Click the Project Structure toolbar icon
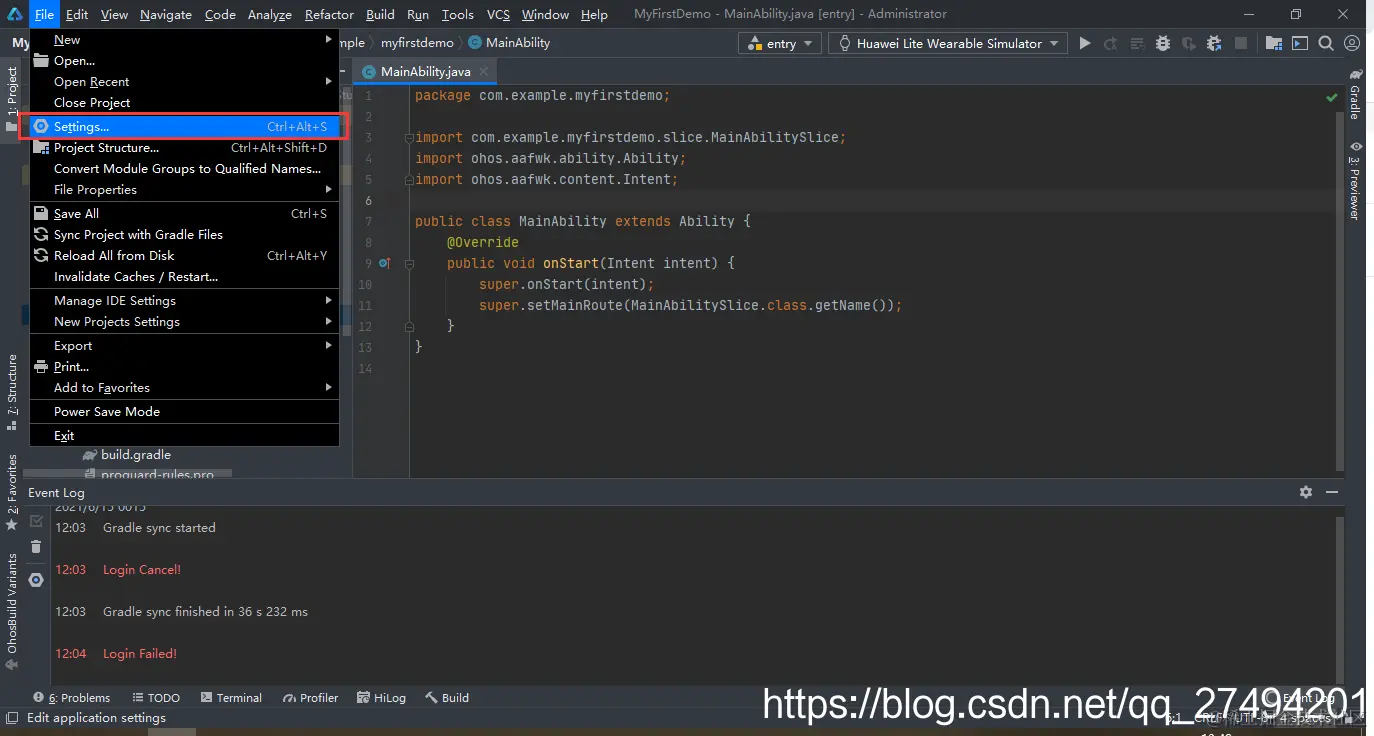The height and width of the screenshot is (736, 1374). [1273, 43]
